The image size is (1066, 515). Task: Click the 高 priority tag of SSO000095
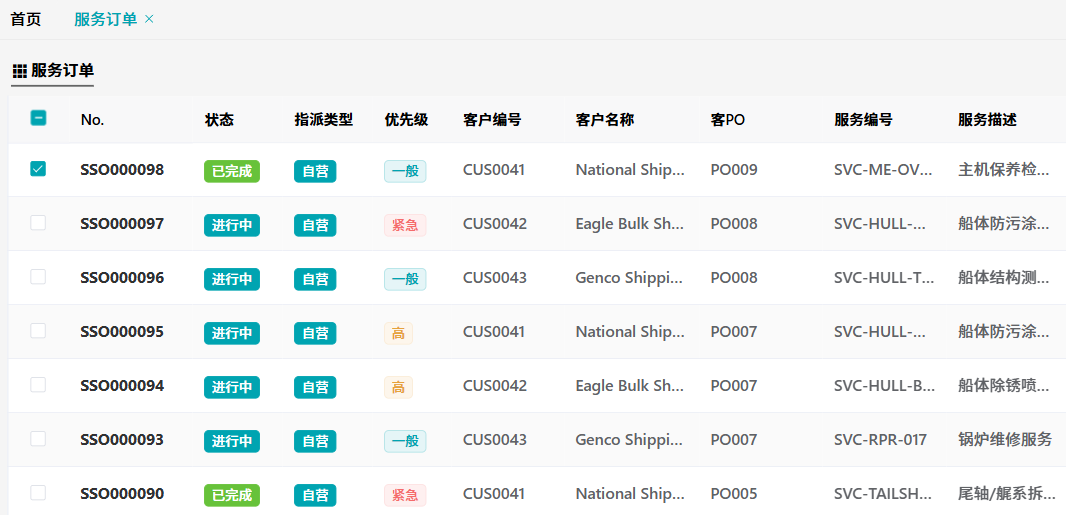(398, 333)
